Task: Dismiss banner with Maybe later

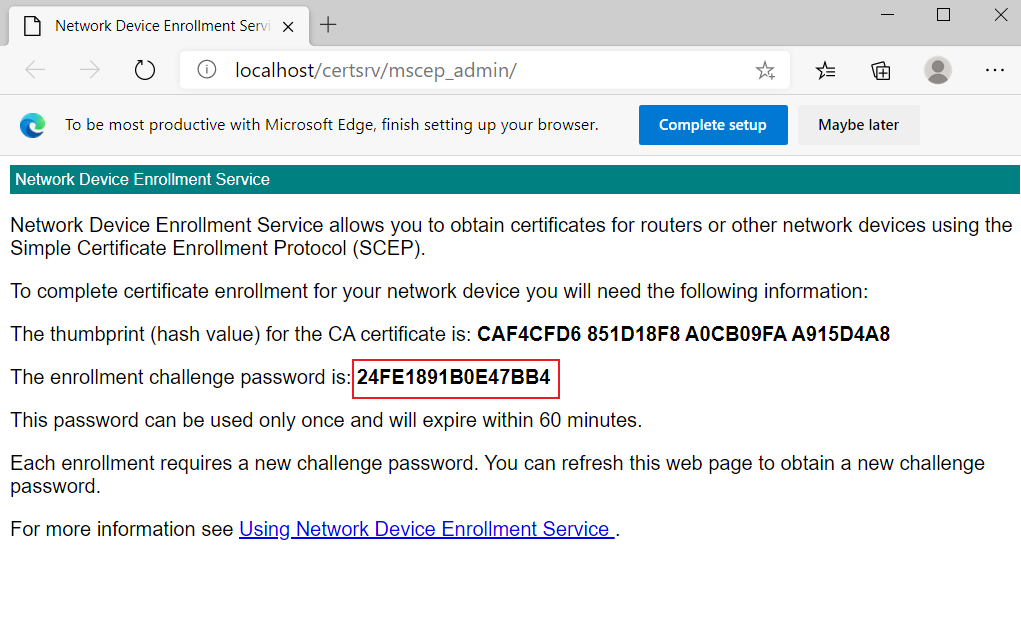Action: click(858, 125)
